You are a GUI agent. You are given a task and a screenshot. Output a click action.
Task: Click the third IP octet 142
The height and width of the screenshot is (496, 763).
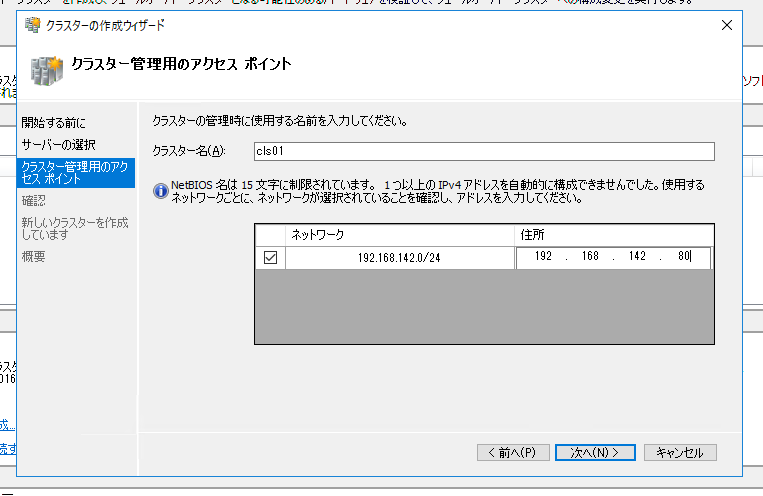coord(637,256)
